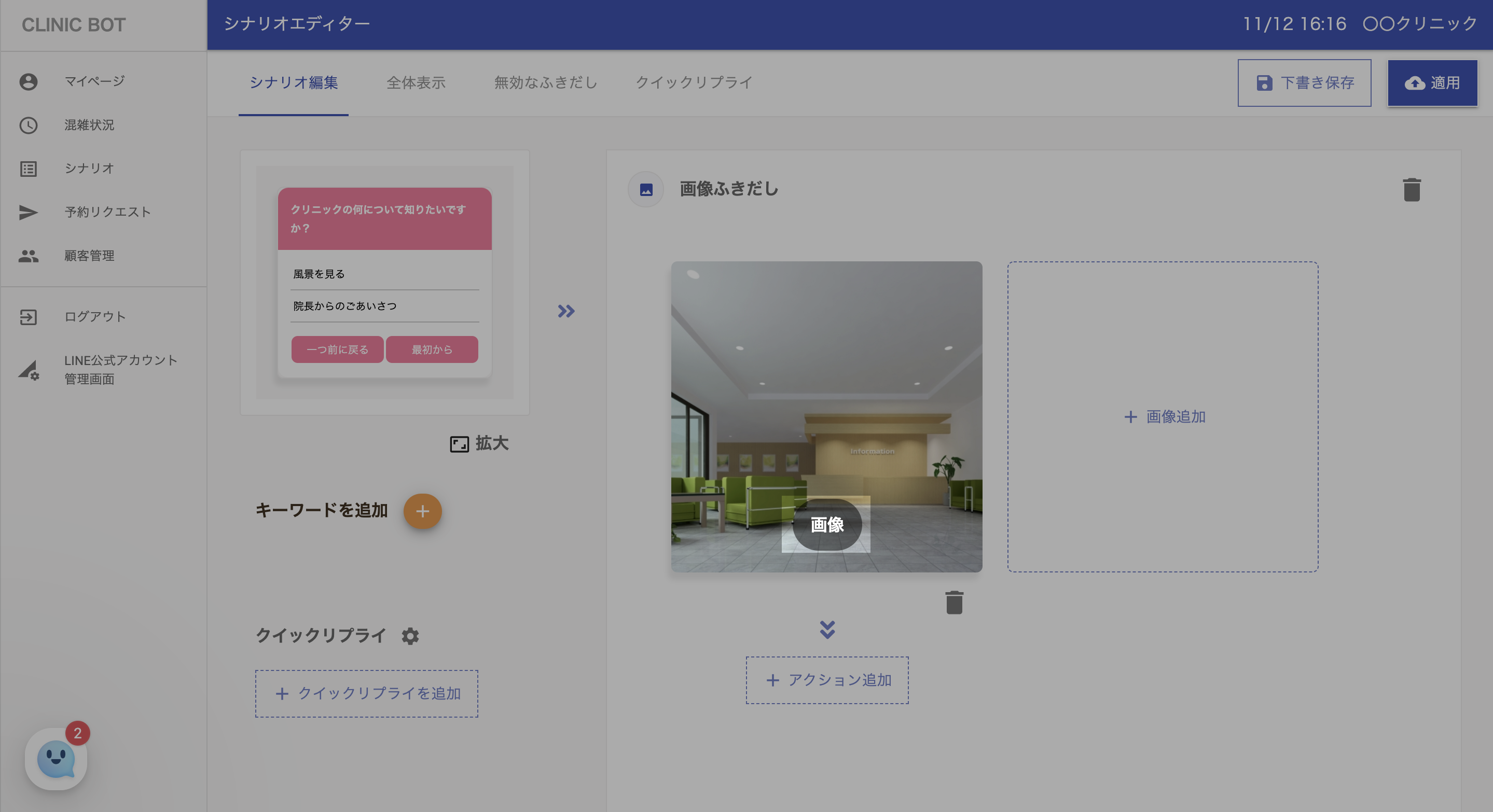Click the 適用 apply button
The height and width of the screenshot is (812, 1493).
pyautogui.click(x=1432, y=83)
